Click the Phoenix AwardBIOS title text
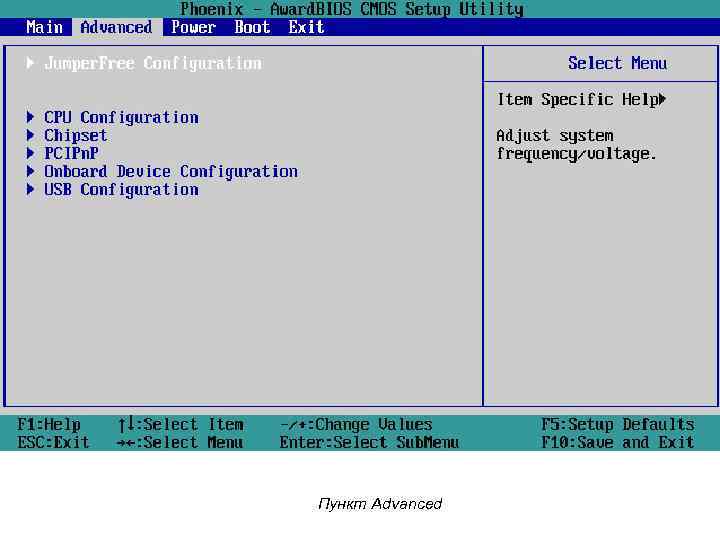The image size is (720, 540). click(352, 9)
